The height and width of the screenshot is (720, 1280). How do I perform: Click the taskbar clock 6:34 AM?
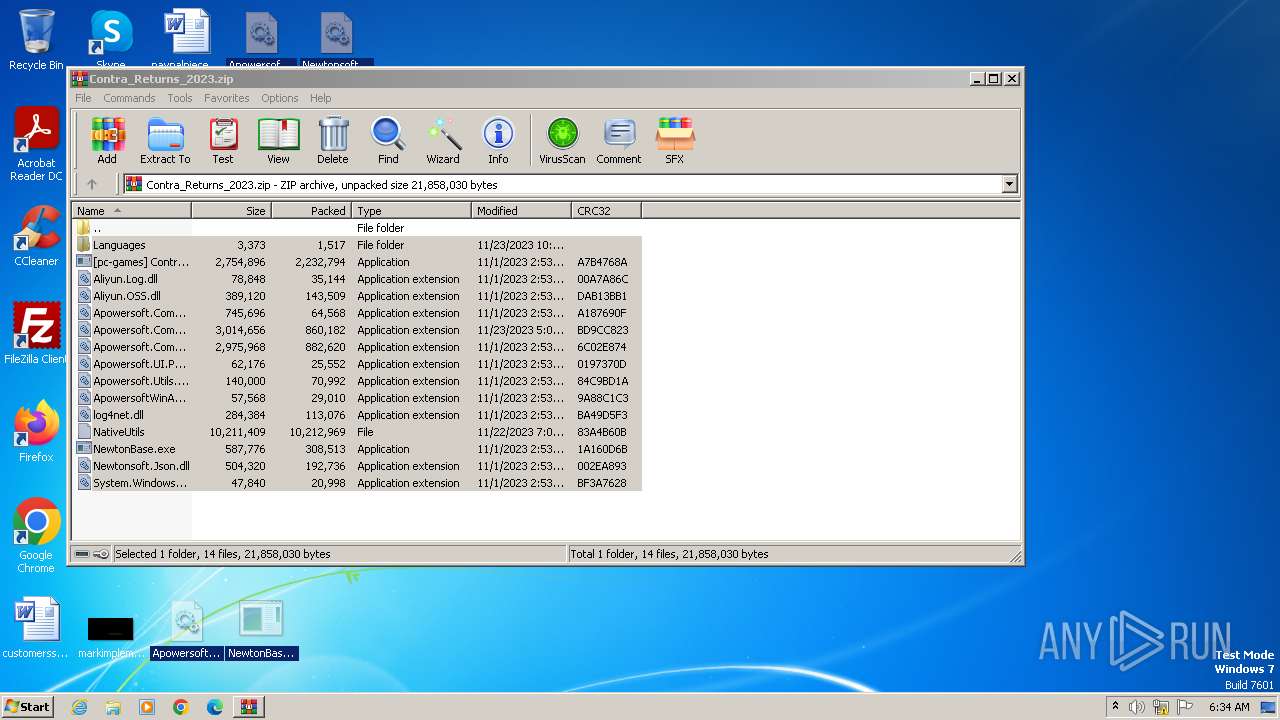point(1229,707)
